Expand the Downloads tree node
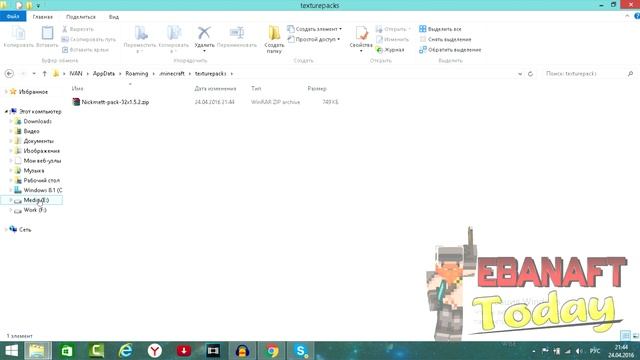The width and height of the screenshot is (640, 360). click(11, 121)
